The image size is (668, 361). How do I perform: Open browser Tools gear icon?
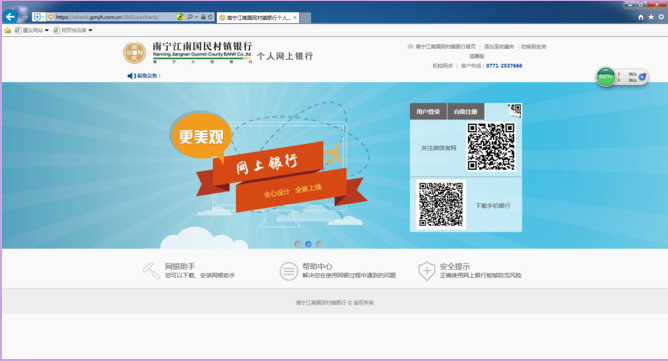click(x=661, y=17)
